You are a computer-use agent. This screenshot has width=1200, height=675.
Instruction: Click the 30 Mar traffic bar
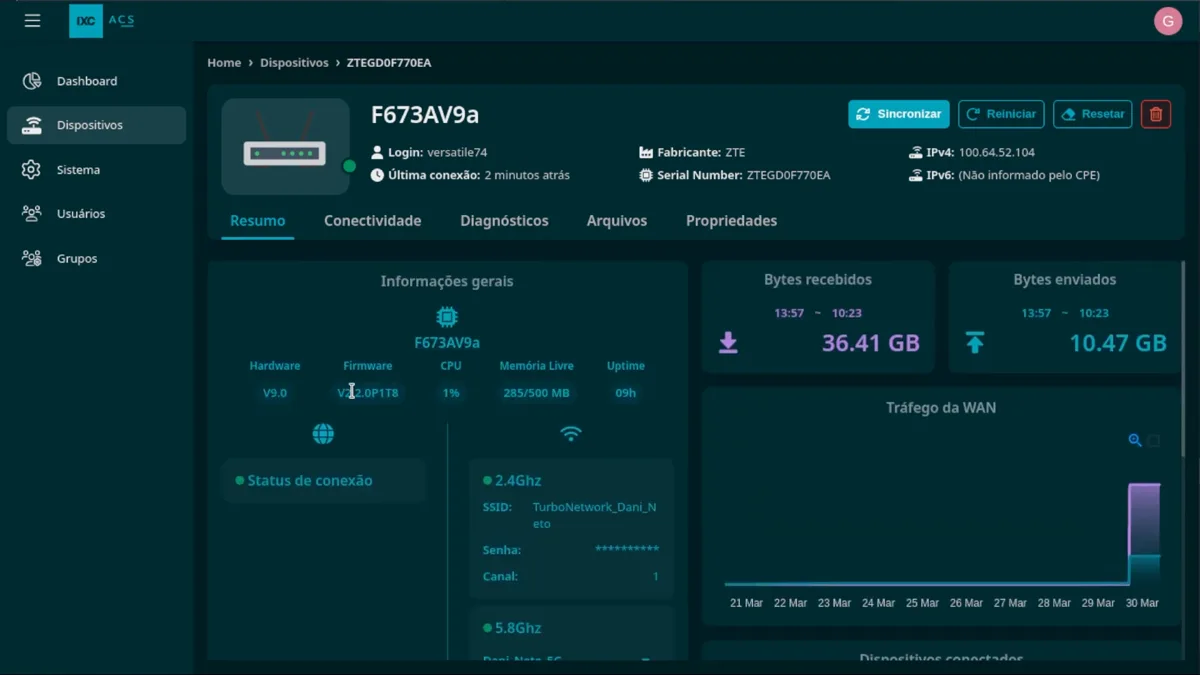(1144, 534)
